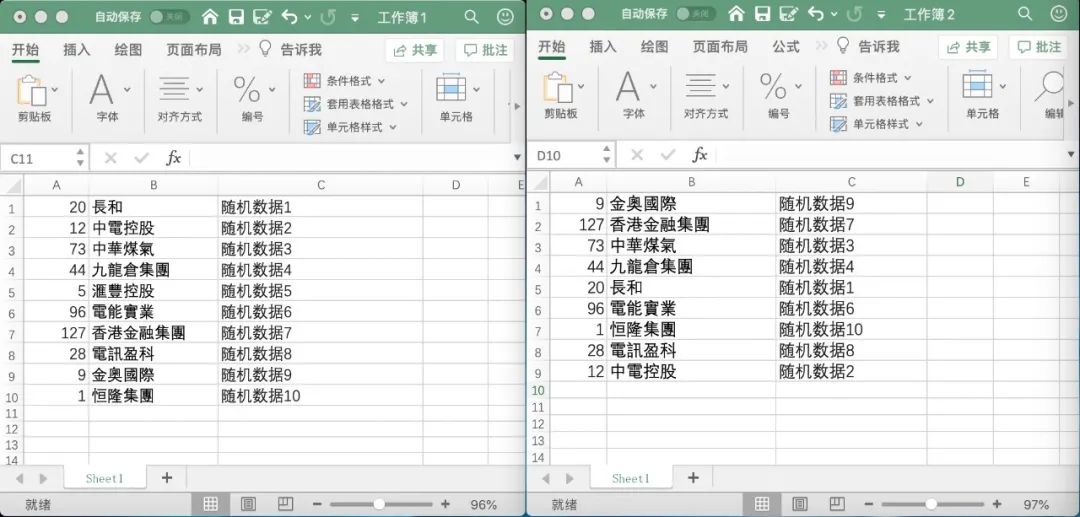Screen dimensions: 1080x517
Task: Add a new sheet in 工作簿1
Action: (167, 478)
